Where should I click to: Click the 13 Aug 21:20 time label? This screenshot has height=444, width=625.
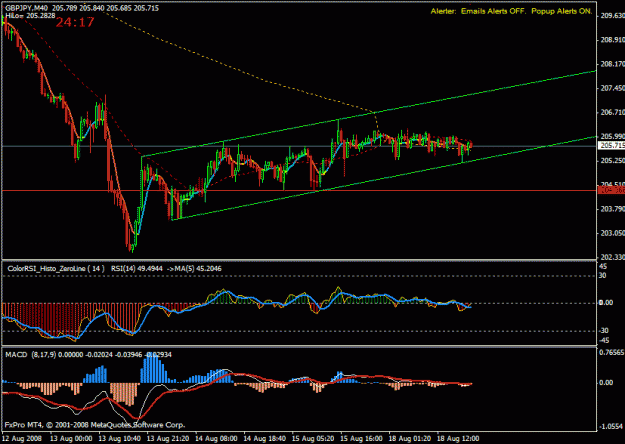[168, 438]
